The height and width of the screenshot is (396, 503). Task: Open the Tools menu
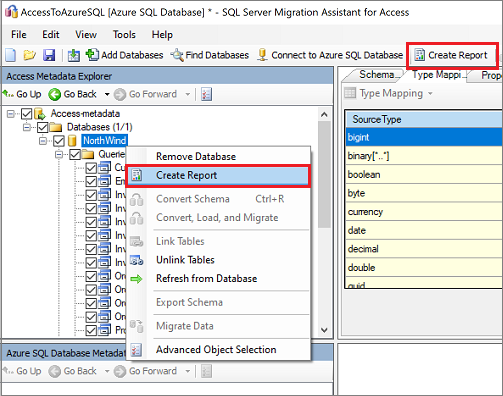click(x=124, y=35)
